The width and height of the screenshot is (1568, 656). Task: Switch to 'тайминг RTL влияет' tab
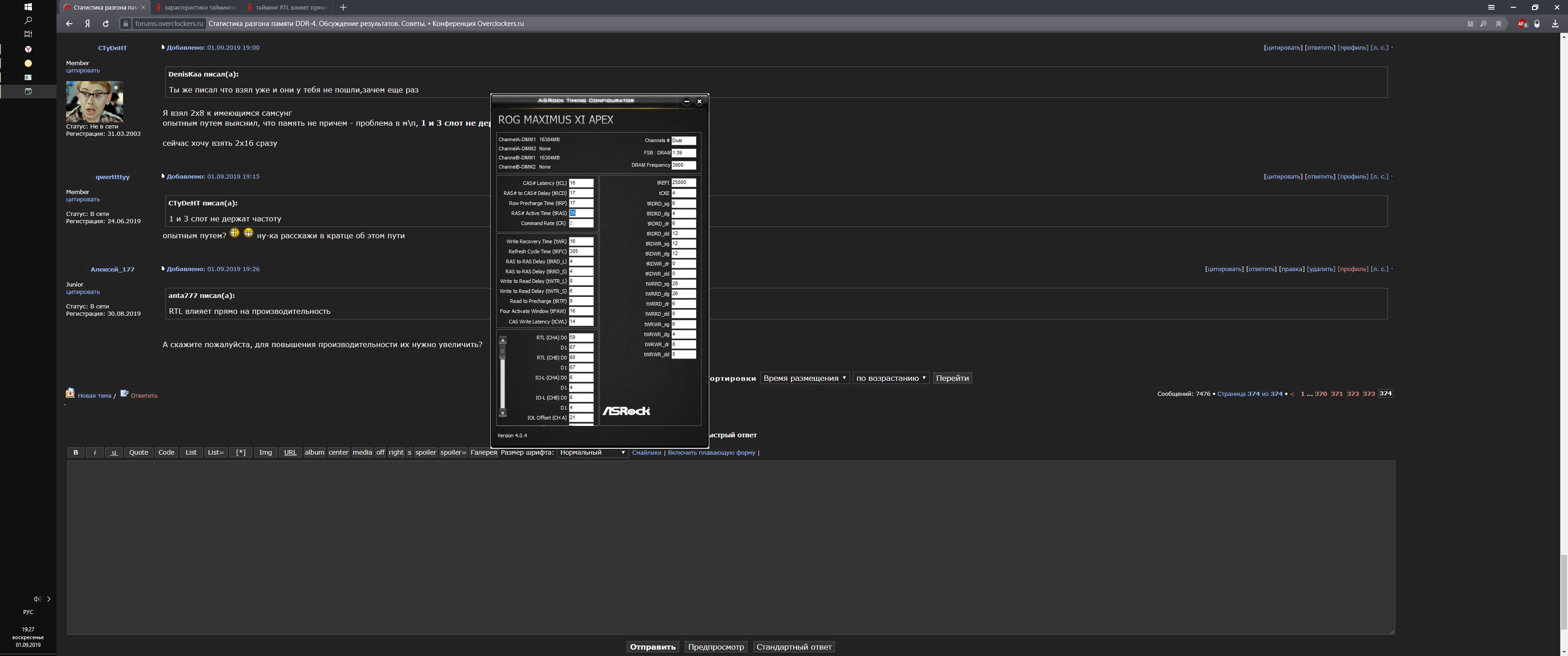tap(287, 7)
